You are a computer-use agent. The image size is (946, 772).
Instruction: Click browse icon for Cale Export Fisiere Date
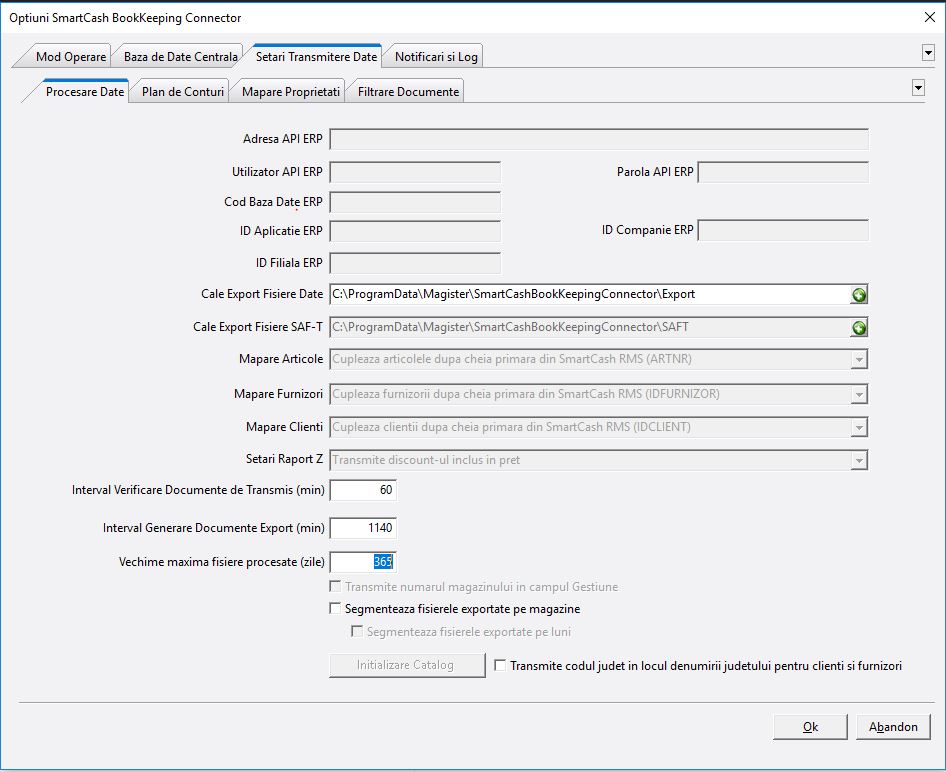[x=859, y=295]
